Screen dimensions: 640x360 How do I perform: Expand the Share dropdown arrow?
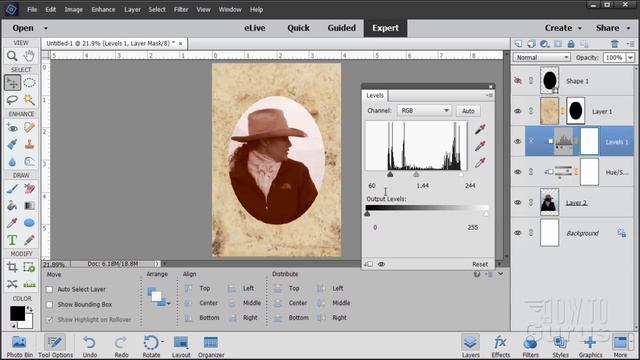pyautogui.click(x=628, y=28)
